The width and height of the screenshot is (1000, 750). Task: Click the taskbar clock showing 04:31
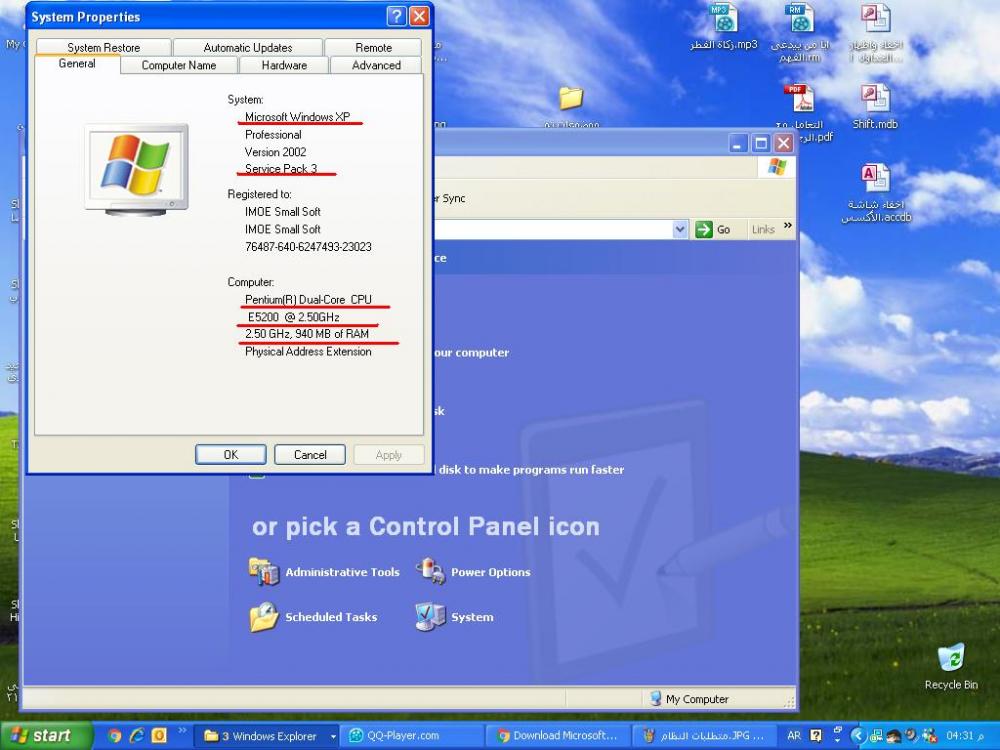[965, 735]
